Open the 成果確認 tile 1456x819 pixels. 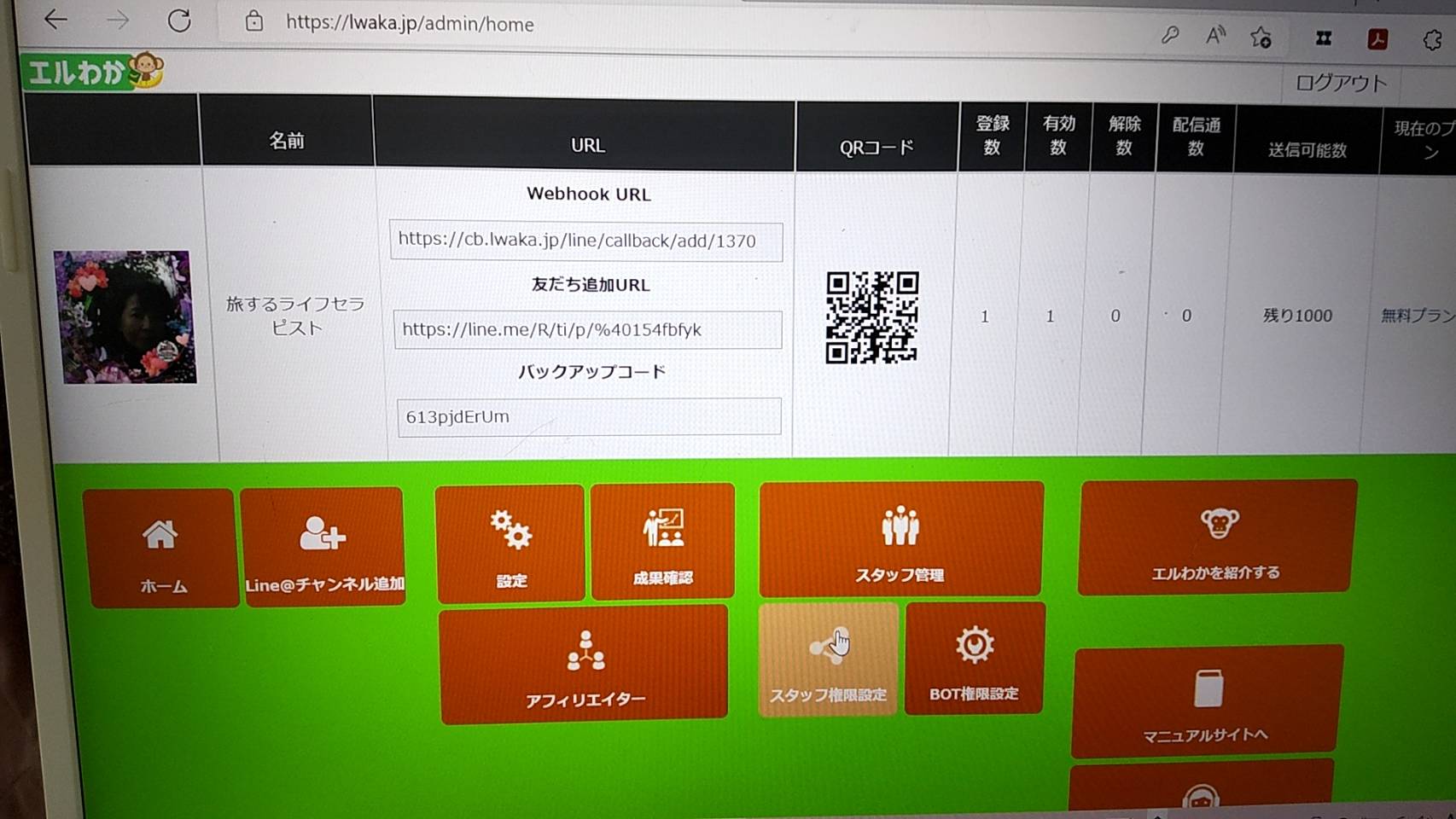pos(662,541)
